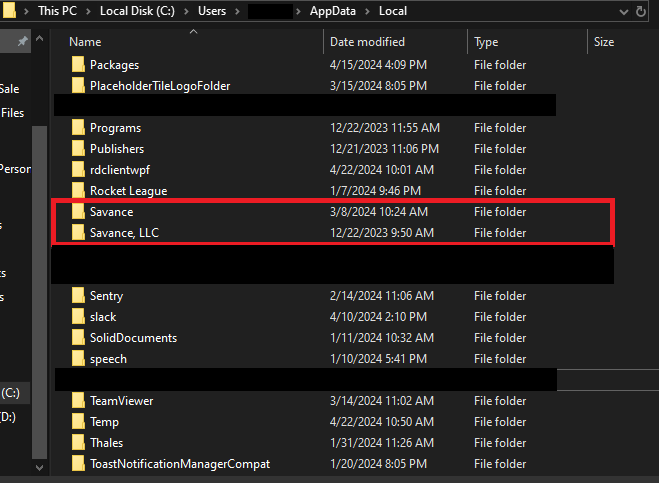Click the Rocket League folder icon

click(78, 191)
